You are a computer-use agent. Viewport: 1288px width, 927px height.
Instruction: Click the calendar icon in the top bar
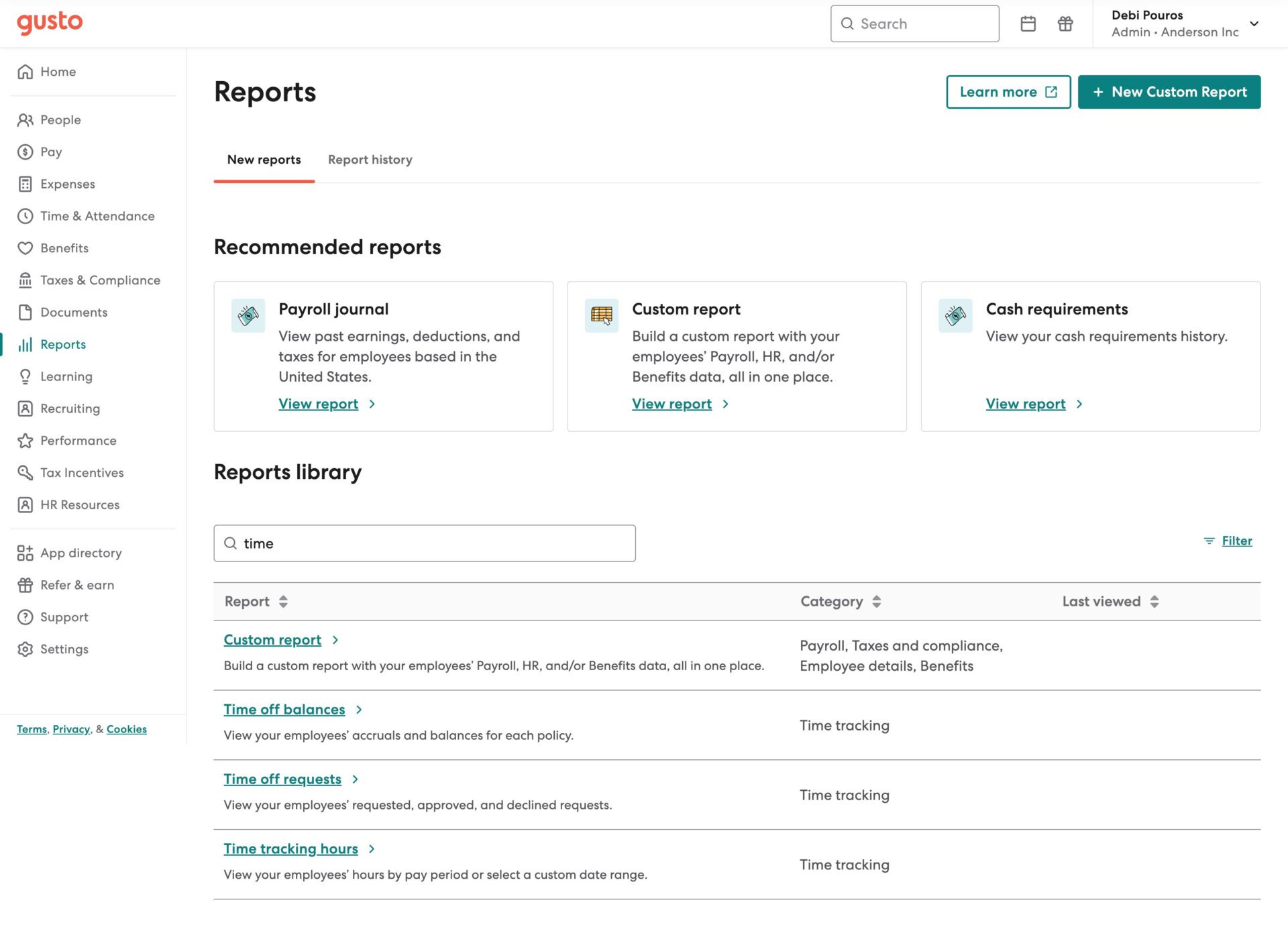(x=1028, y=23)
